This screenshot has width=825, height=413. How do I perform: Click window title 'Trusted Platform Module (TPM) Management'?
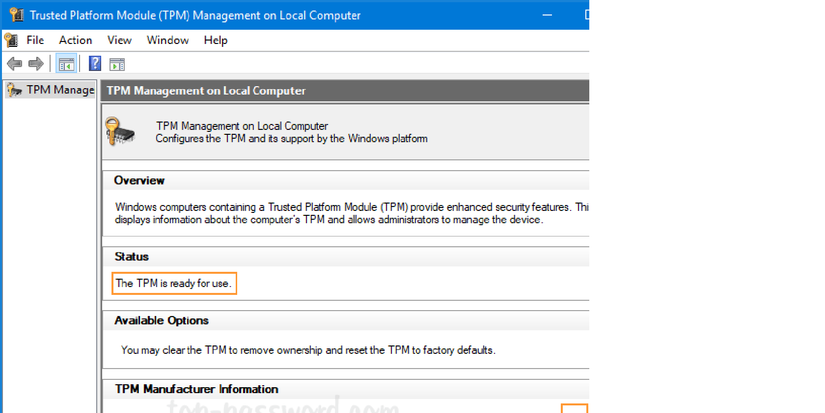[195, 15]
